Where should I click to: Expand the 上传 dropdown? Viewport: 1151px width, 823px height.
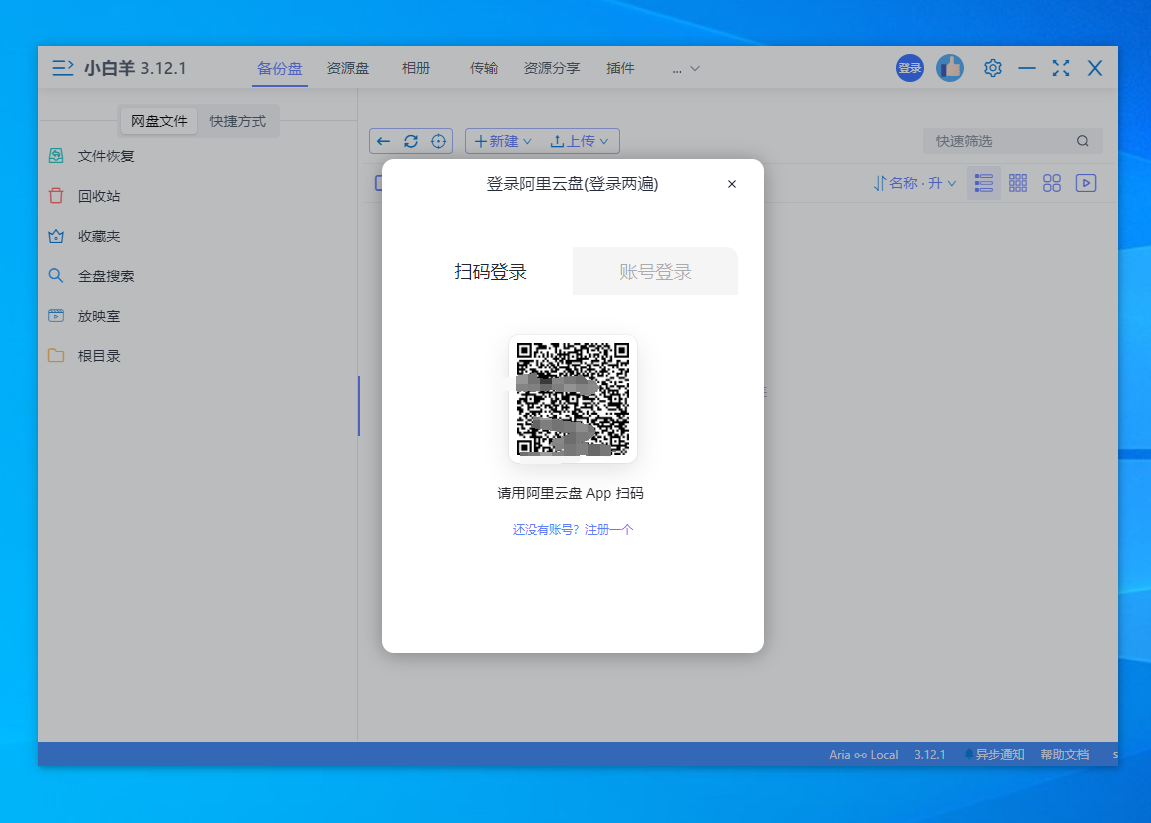click(579, 141)
